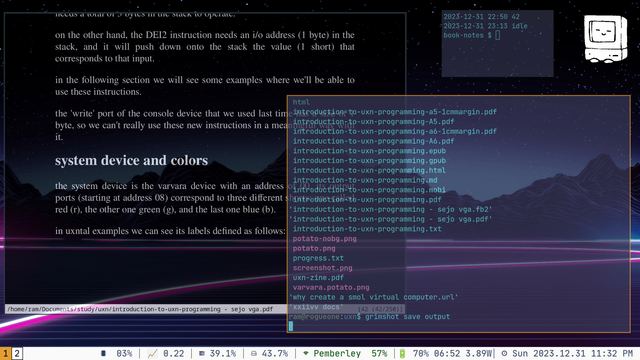Click introduction-to-uxn-programming-A5.pdf in terminal
The width and height of the screenshot is (640, 360).
click(373, 122)
